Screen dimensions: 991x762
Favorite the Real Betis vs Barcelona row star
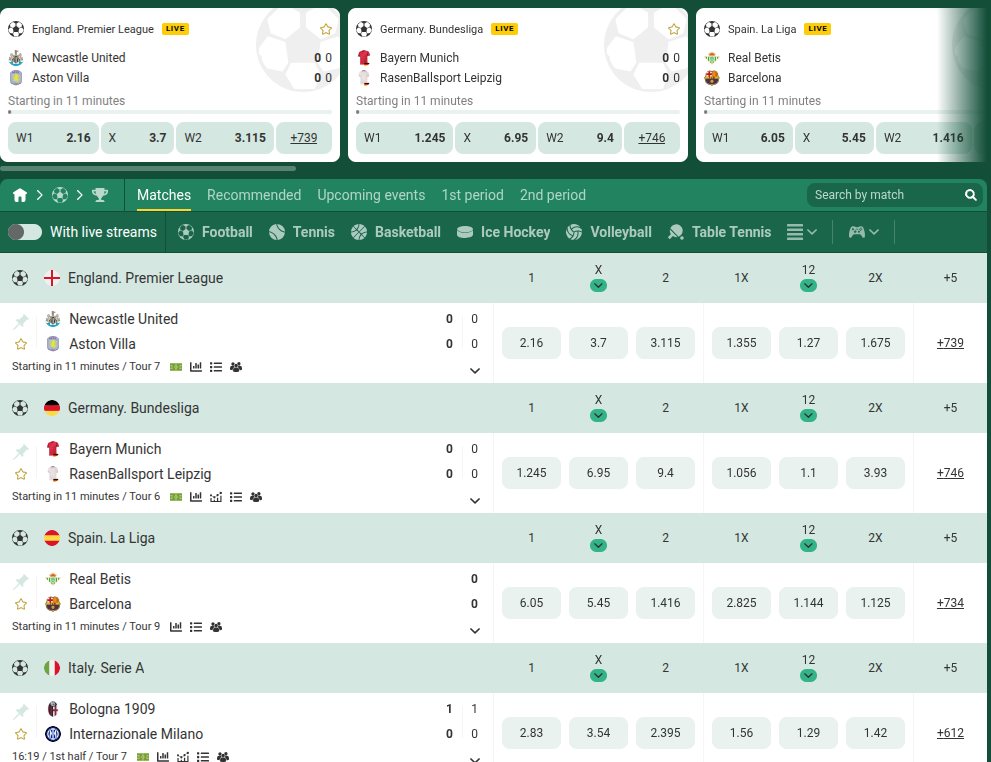coord(21,604)
